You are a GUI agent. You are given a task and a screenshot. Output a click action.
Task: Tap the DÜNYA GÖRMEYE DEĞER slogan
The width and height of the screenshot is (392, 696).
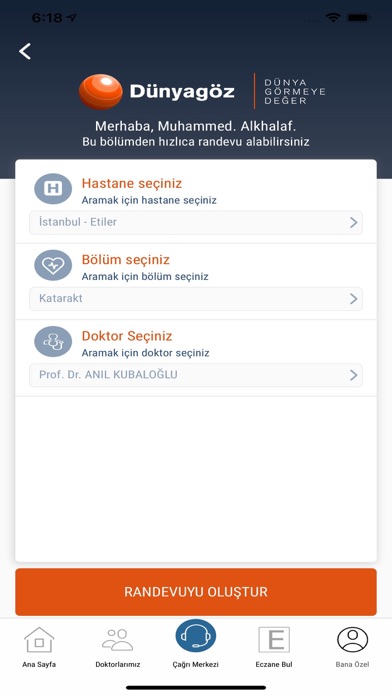click(x=295, y=92)
